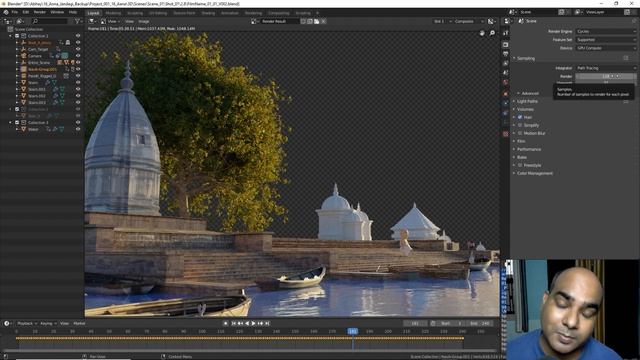The width and height of the screenshot is (640, 360).
Task: Open the Scene properties tab
Action: (506, 73)
